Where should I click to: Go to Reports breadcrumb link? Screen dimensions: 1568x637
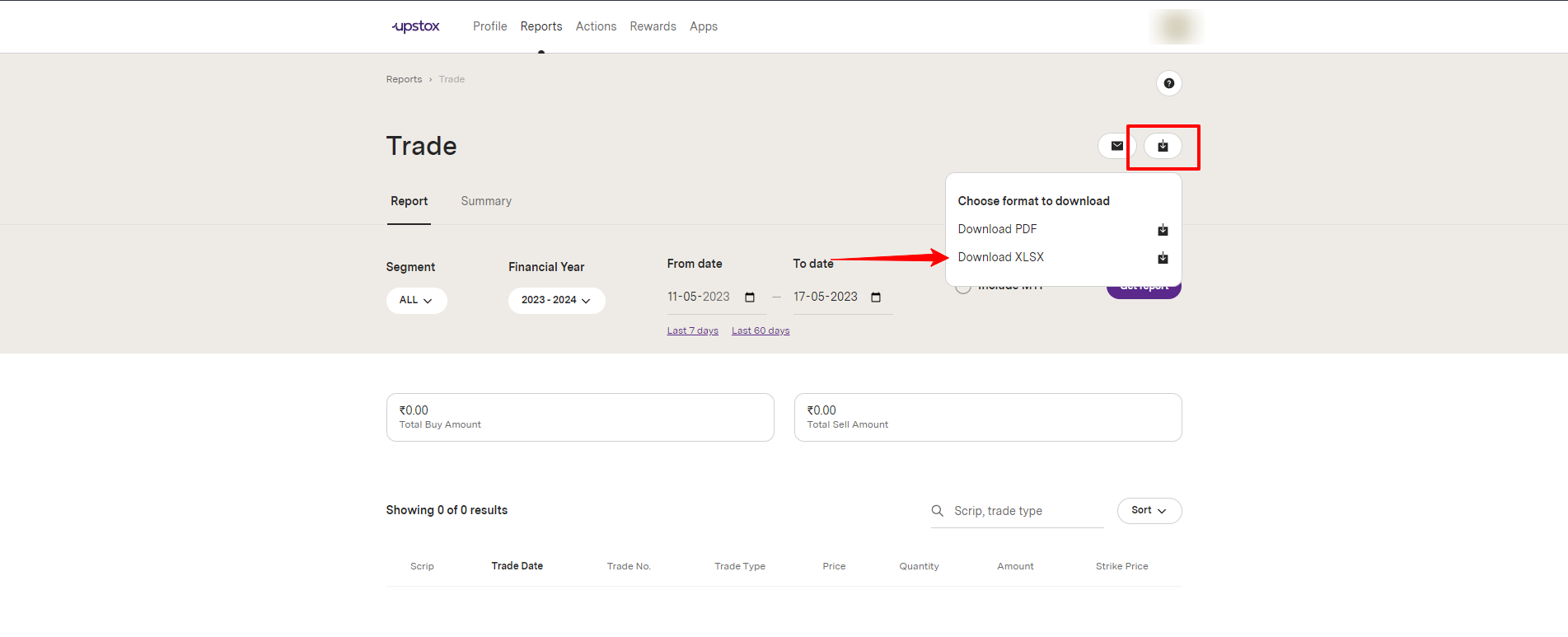(404, 79)
